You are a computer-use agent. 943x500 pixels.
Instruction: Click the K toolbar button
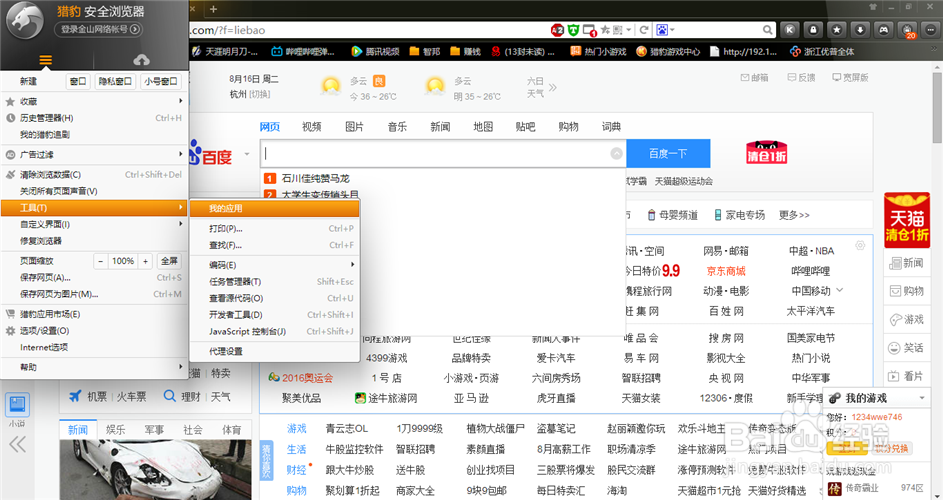[790, 29]
